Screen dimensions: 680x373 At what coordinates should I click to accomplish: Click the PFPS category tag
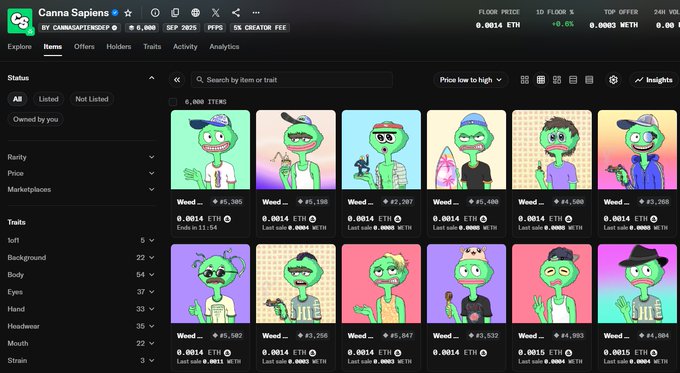[215, 28]
